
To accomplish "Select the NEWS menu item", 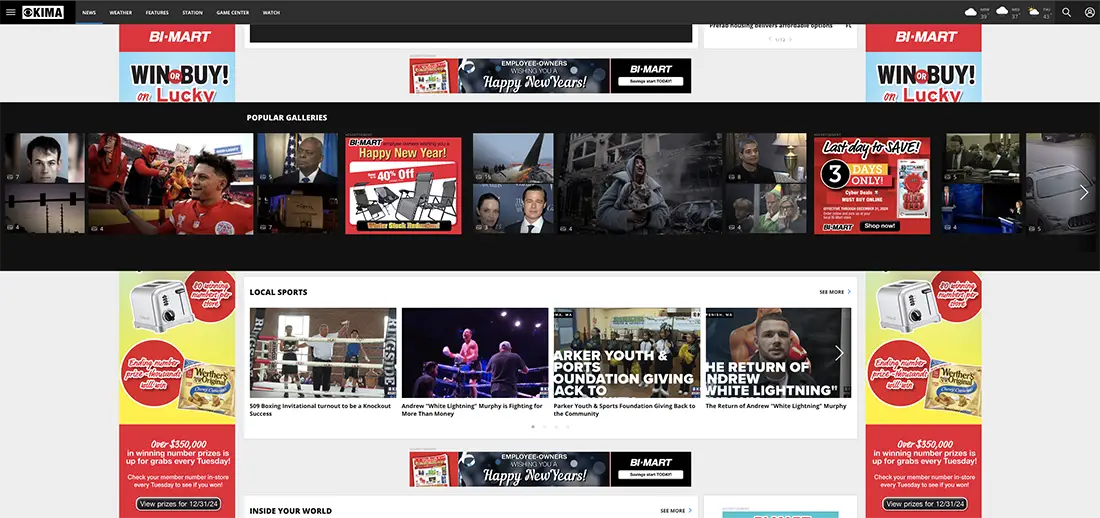I will 89,13.
